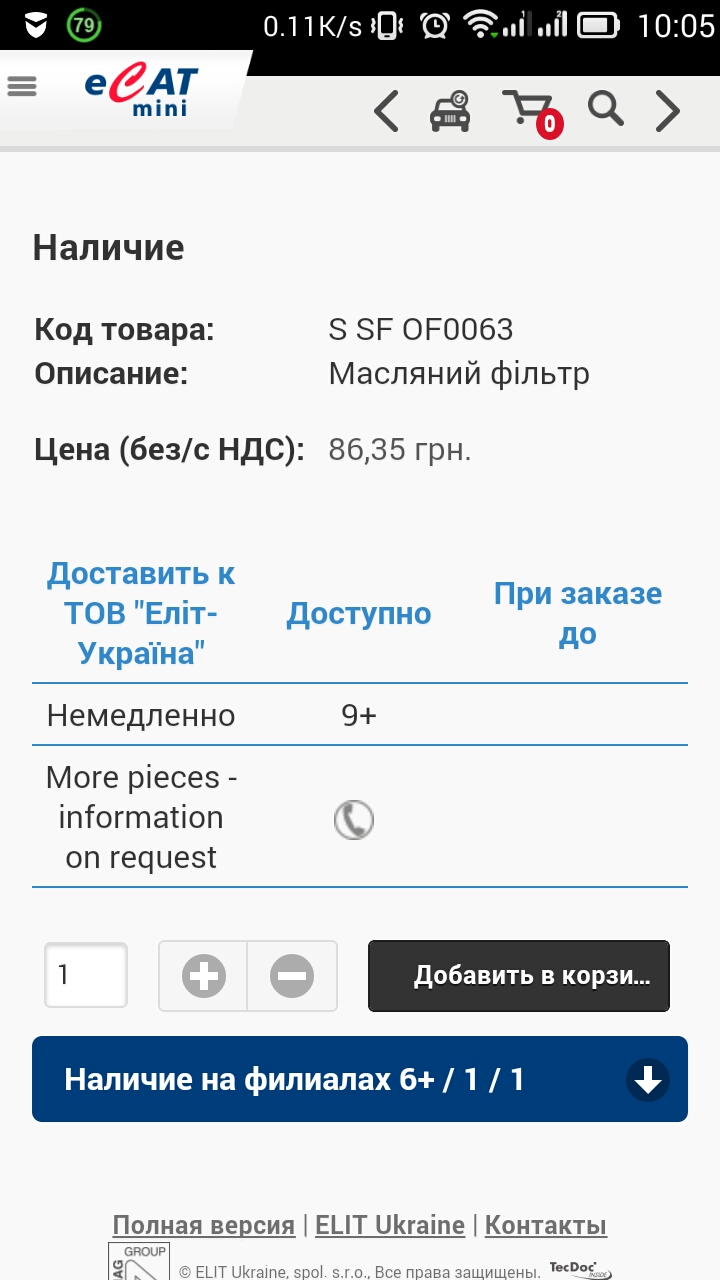Tap the При заказе до column header
Screen dimensions: 720x1280
click(578, 613)
